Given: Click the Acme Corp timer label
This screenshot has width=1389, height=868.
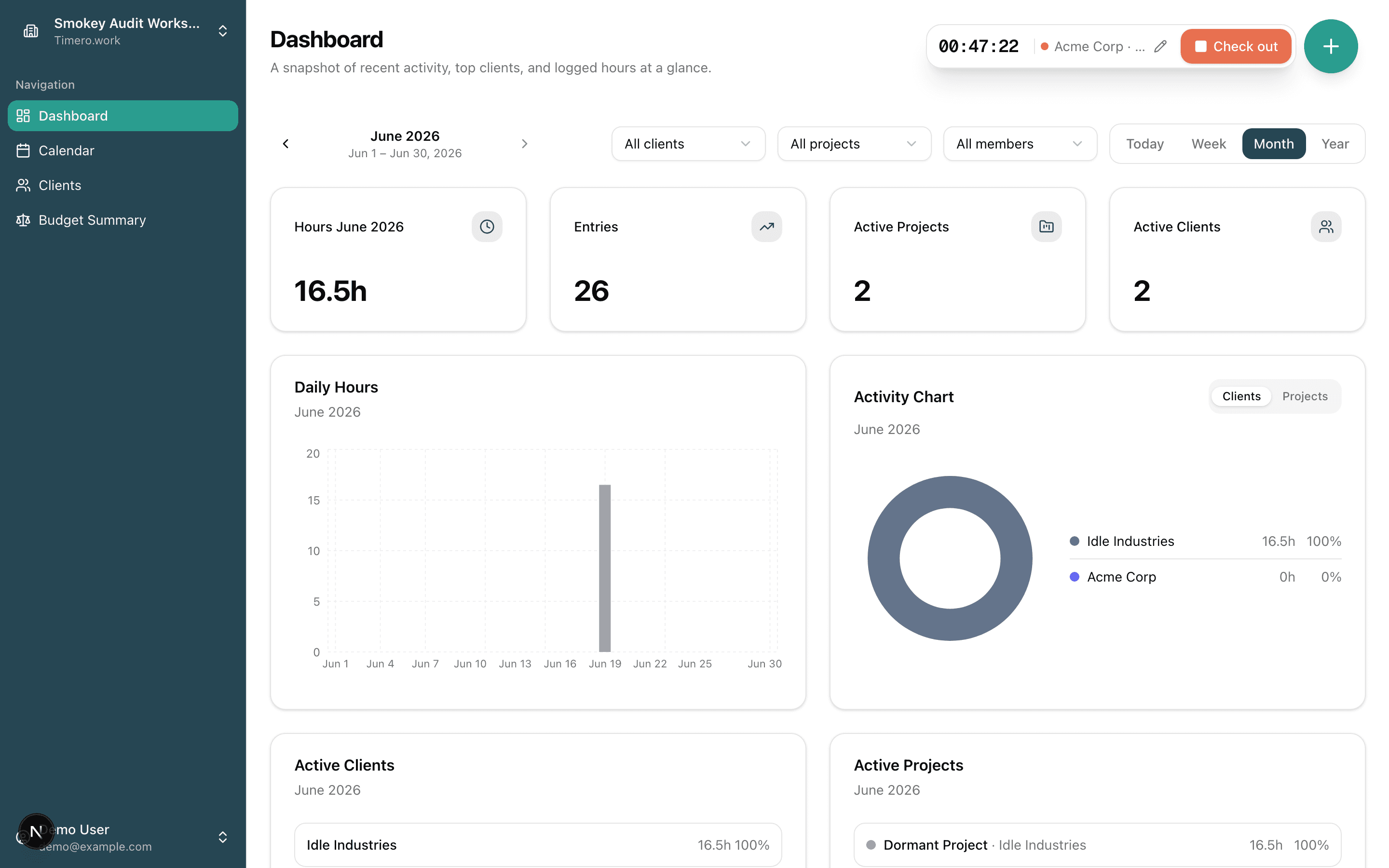Looking at the screenshot, I should point(1099,46).
